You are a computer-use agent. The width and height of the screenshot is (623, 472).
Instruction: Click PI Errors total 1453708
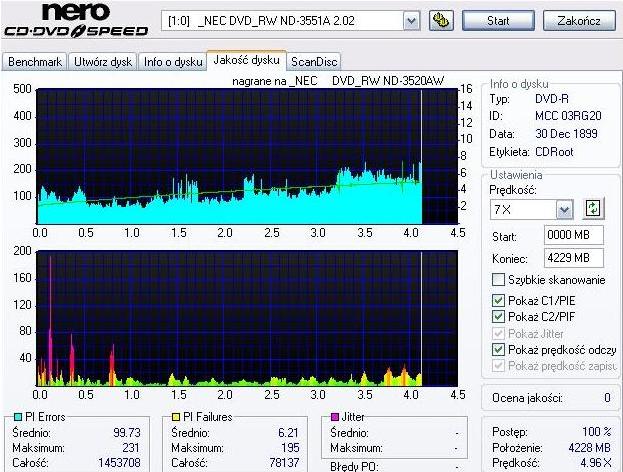(x=119, y=463)
